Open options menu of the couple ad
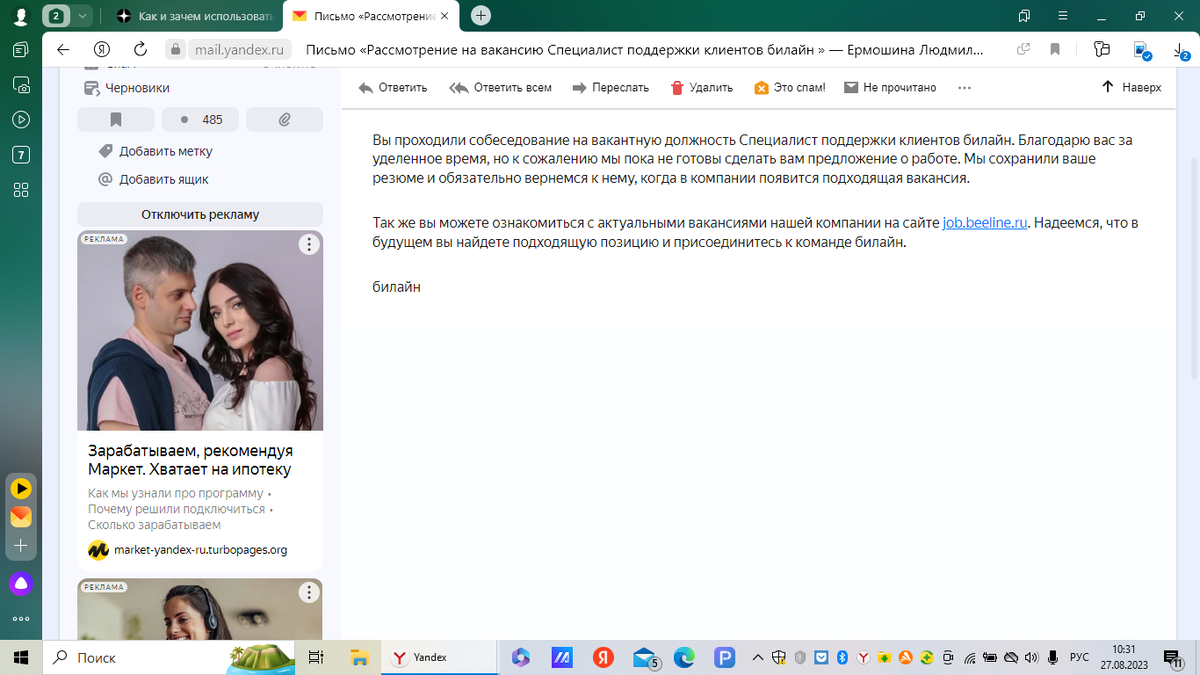 (x=310, y=245)
